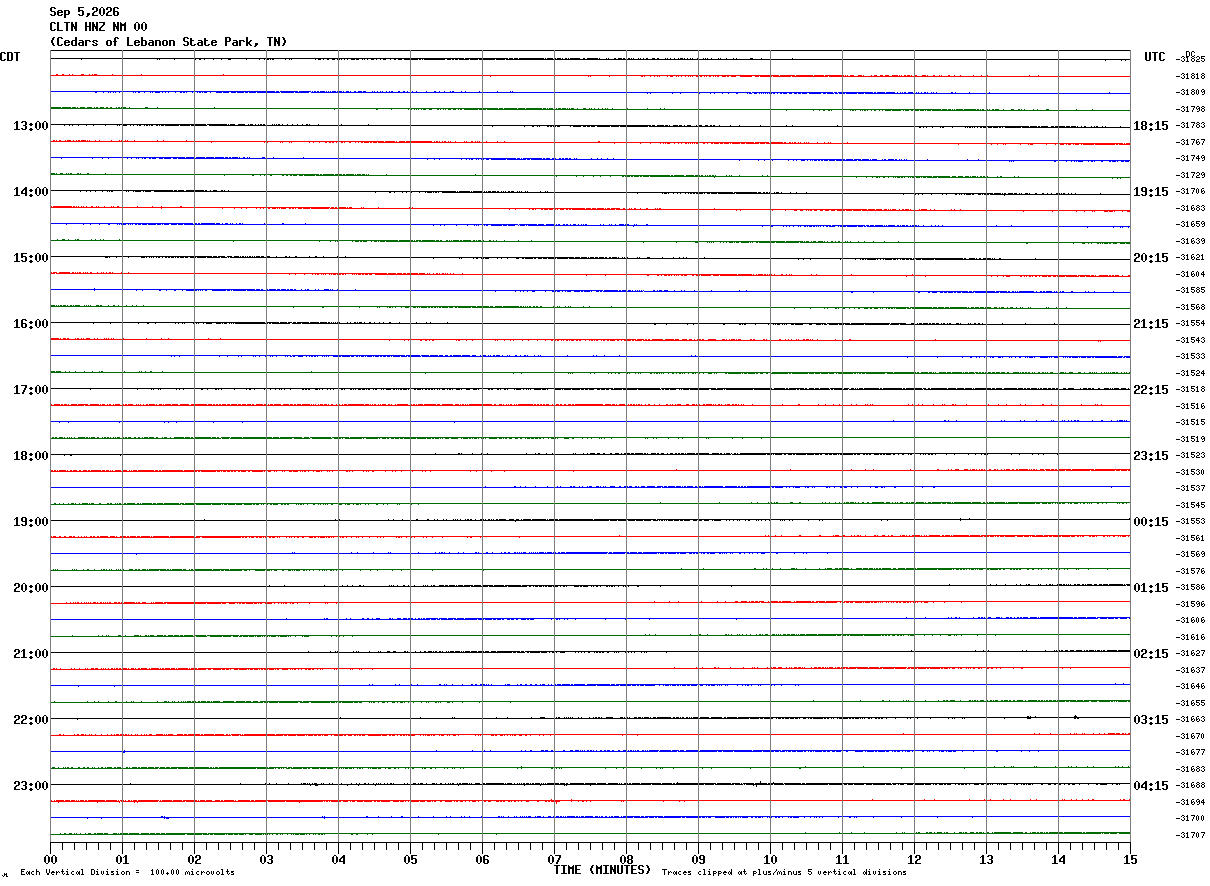Screen dimensions: 1210x886
Task: Click the 22:00 CDT time label
Action: coord(31,720)
